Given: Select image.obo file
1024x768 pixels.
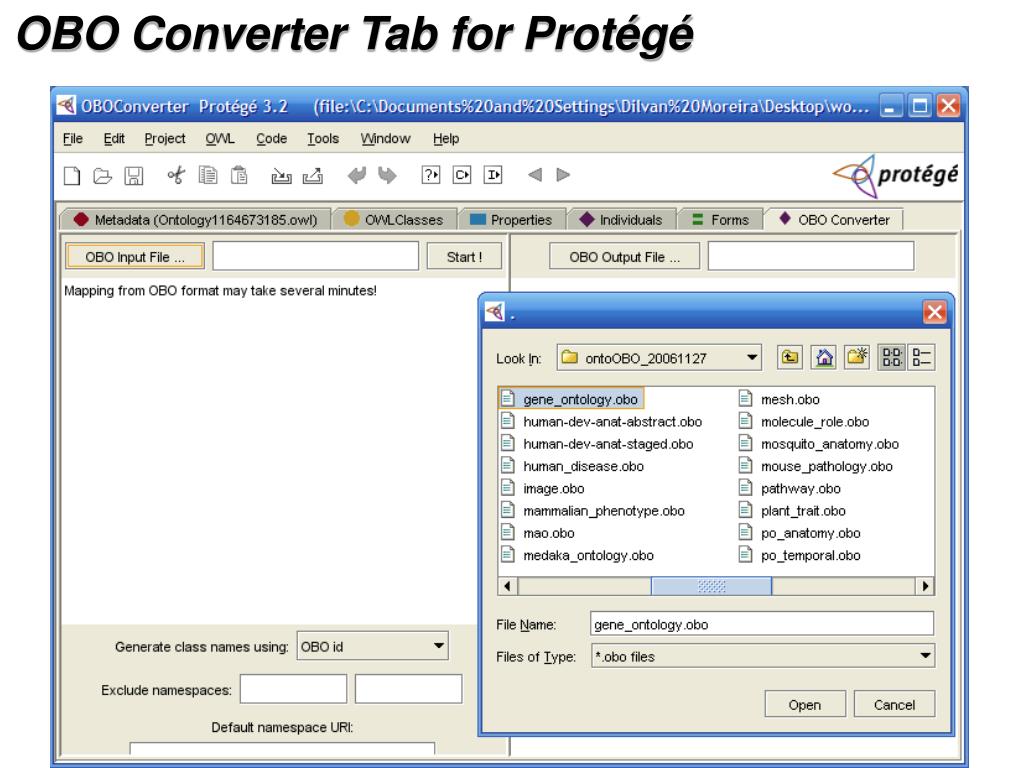Looking at the screenshot, I should click(x=543, y=488).
